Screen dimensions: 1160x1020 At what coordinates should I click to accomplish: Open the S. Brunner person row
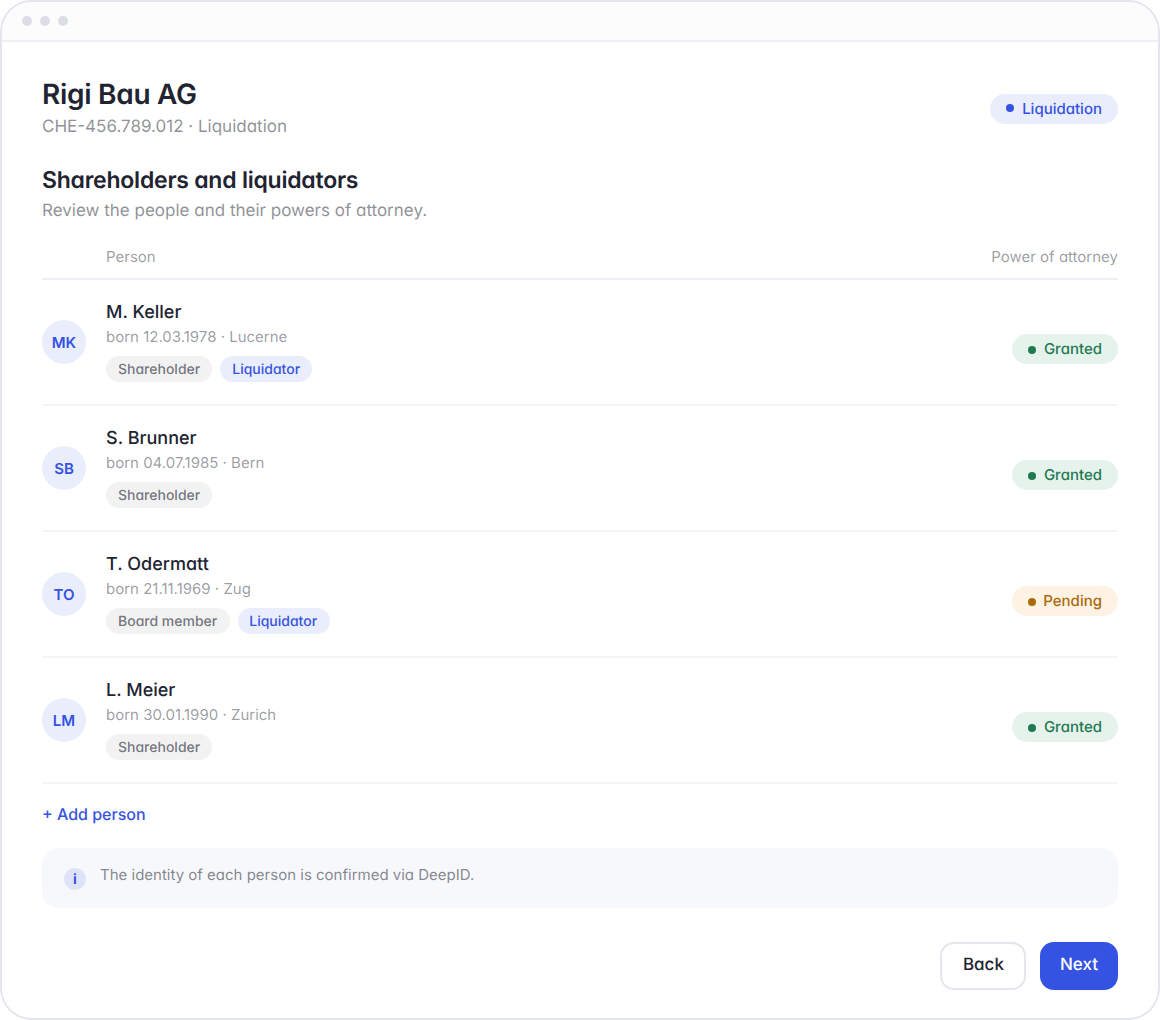pos(580,468)
